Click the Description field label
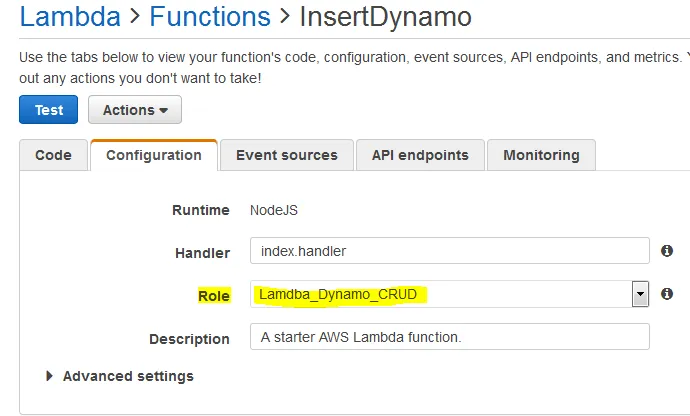Image resolution: width=690 pixels, height=416 pixels. coord(190,339)
